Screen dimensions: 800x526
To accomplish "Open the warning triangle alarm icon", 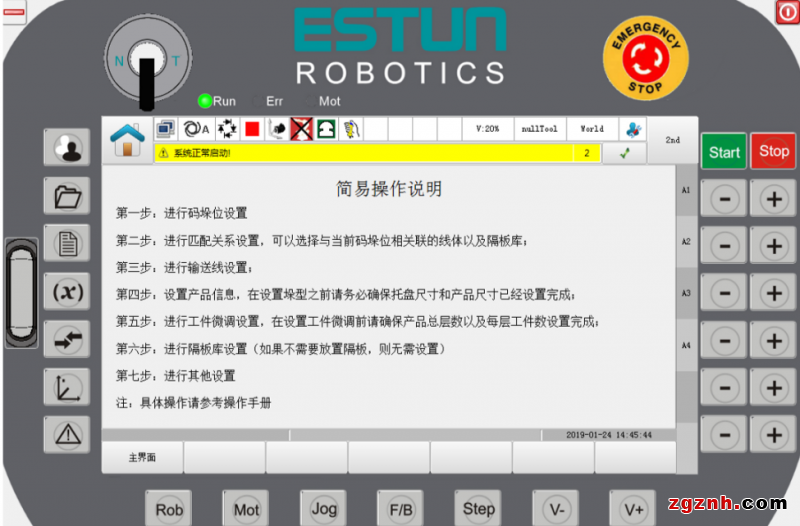I will (x=67, y=435).
